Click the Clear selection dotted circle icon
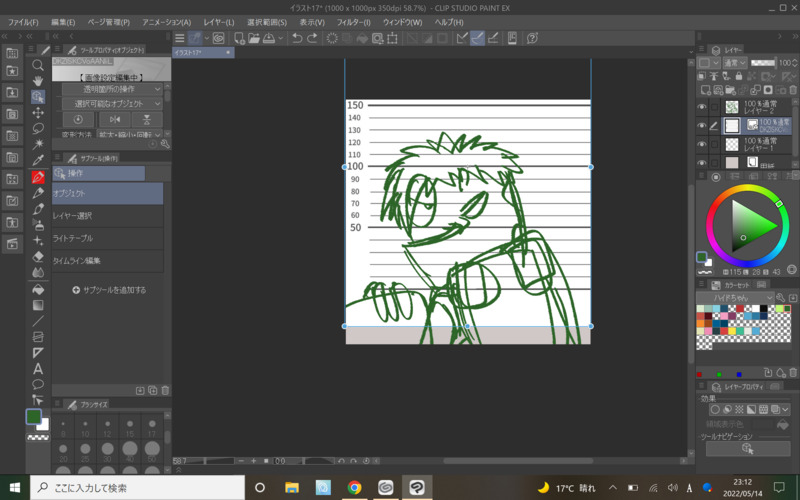This screenshot has width=800, height=500. tap(332, 38)
